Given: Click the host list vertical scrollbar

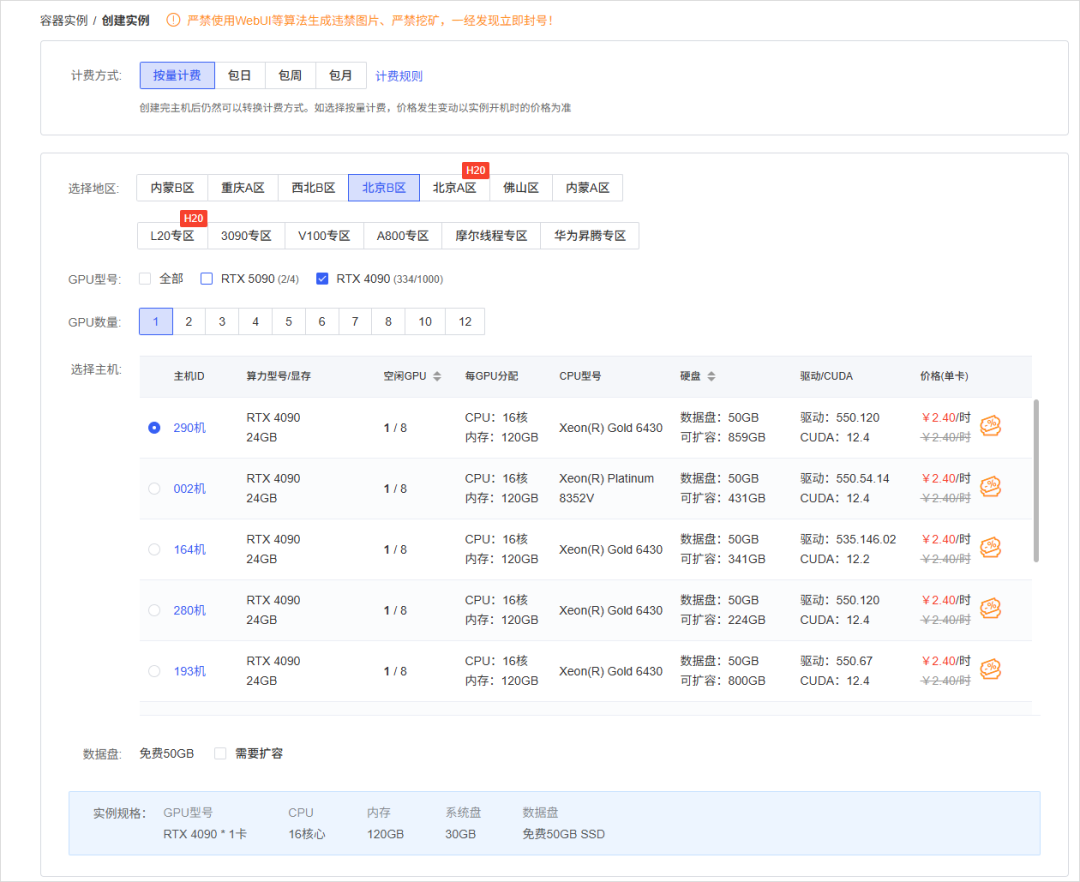Looking at the screenshot, I should tap(1036, 481).
